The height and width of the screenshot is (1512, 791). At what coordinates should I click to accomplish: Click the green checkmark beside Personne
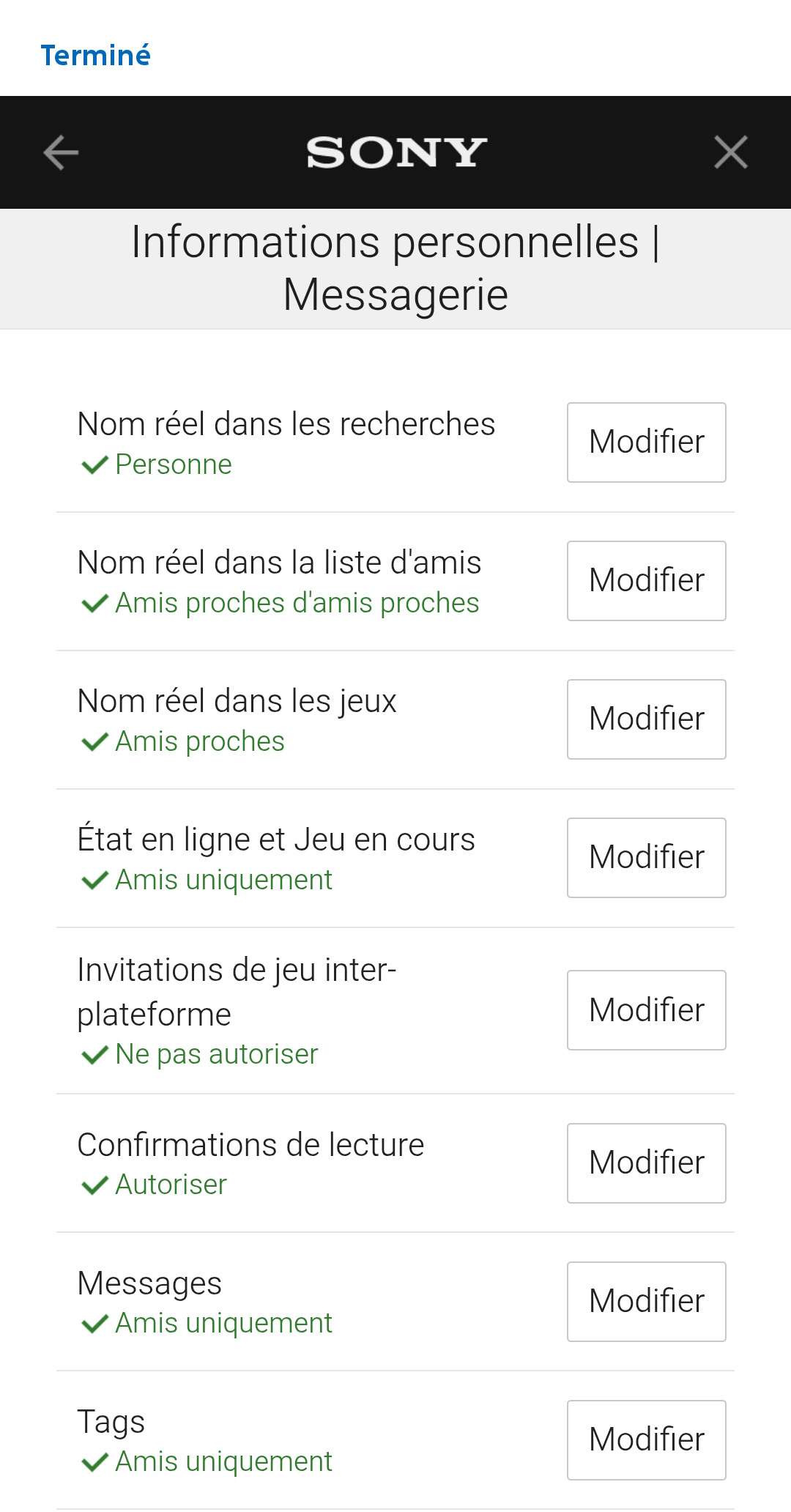[94, 464]
